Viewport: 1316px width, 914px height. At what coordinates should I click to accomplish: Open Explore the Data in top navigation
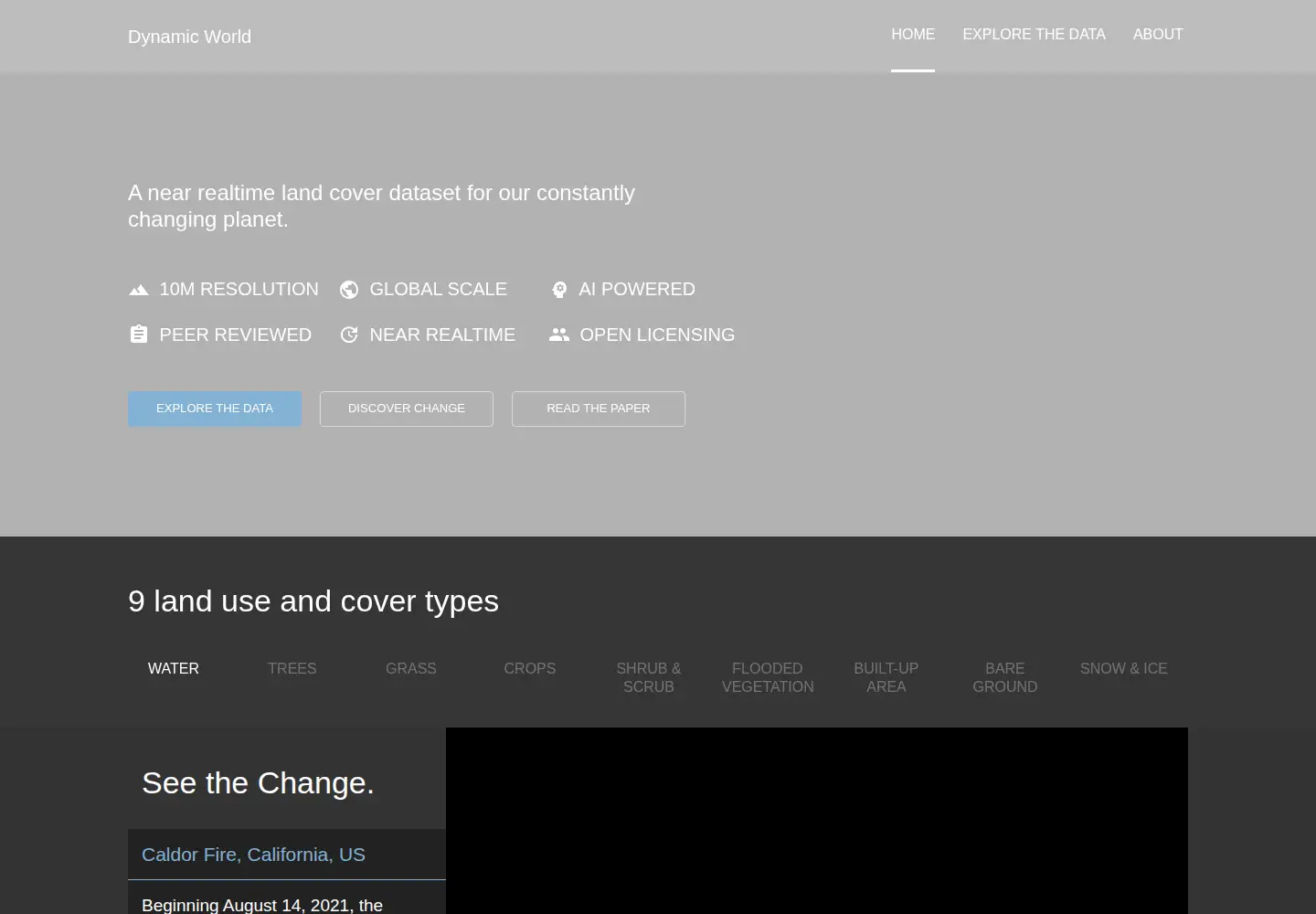coord(1034,35)
